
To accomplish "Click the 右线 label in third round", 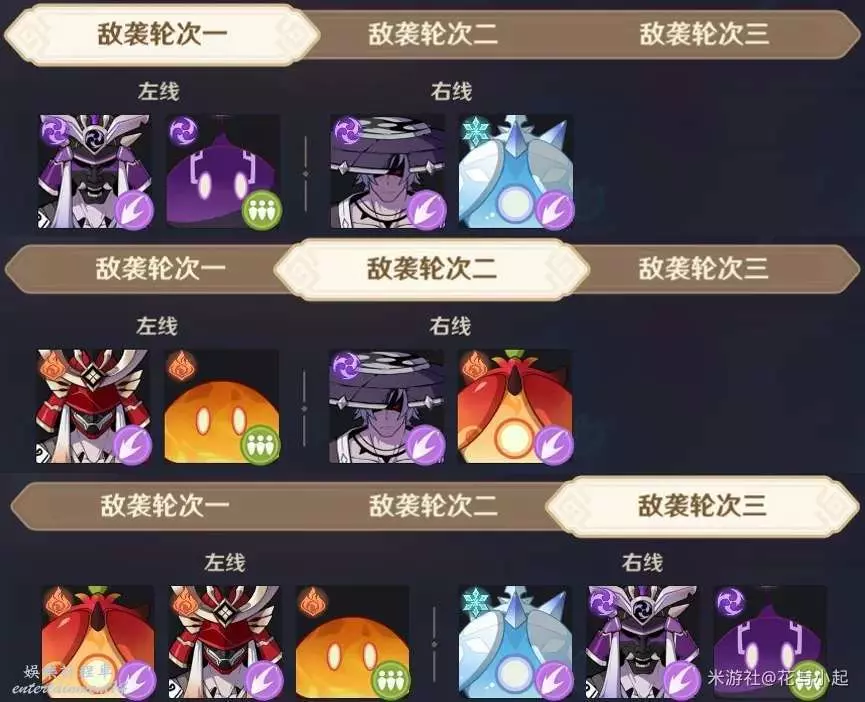I will pos(642,562).
